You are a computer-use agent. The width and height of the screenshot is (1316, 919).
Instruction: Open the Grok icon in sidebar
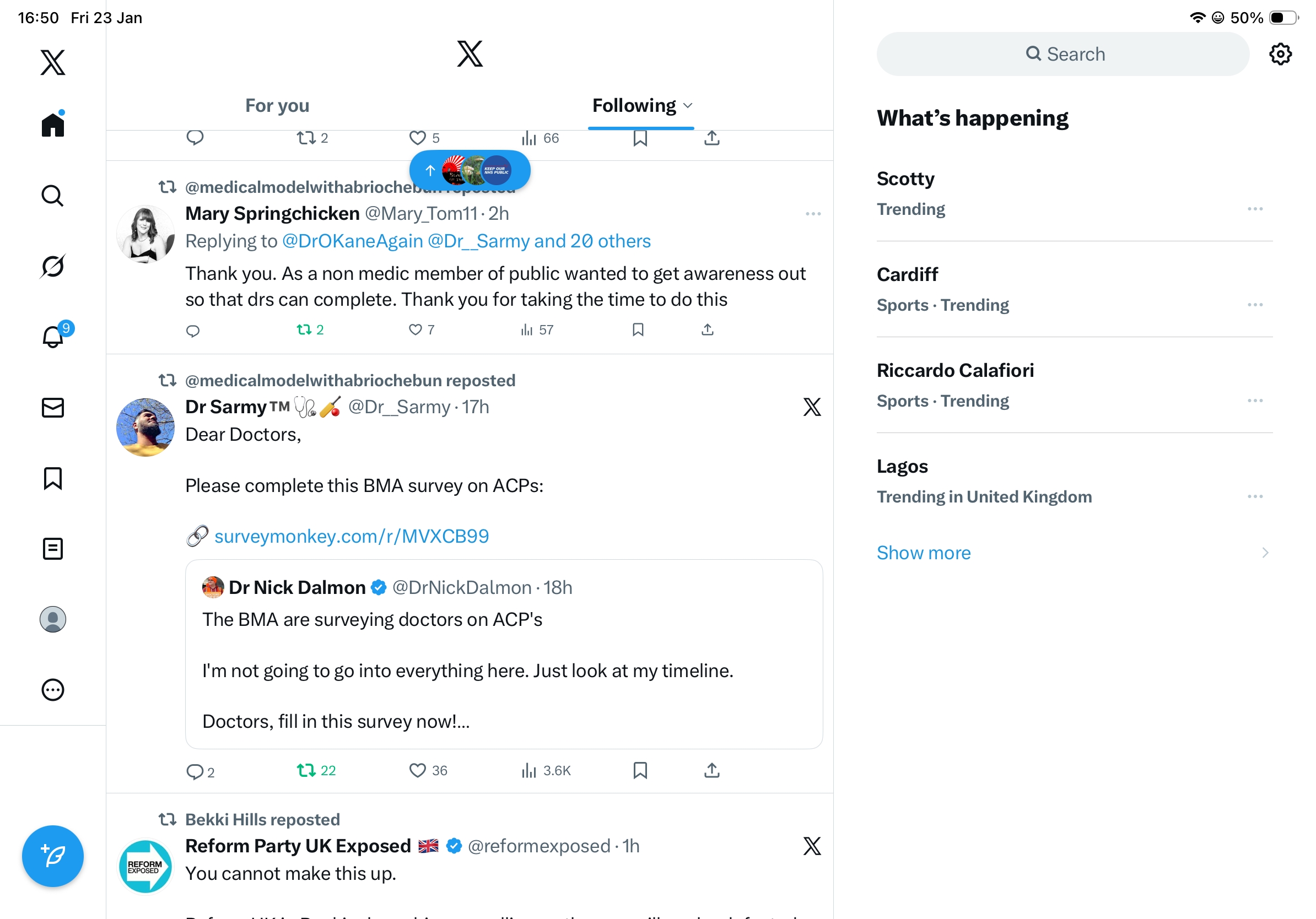(53, 266)
